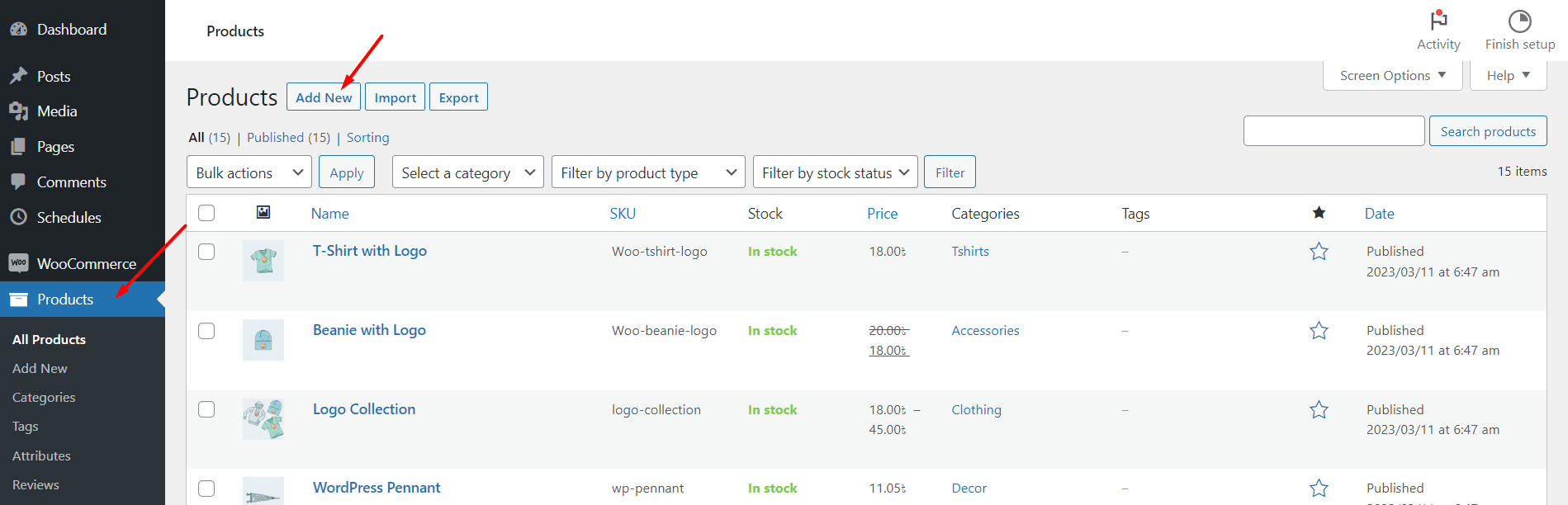Open the Logo Collection product link
The height and width of the screenshot is (505, 1568).
coord(364,409)
